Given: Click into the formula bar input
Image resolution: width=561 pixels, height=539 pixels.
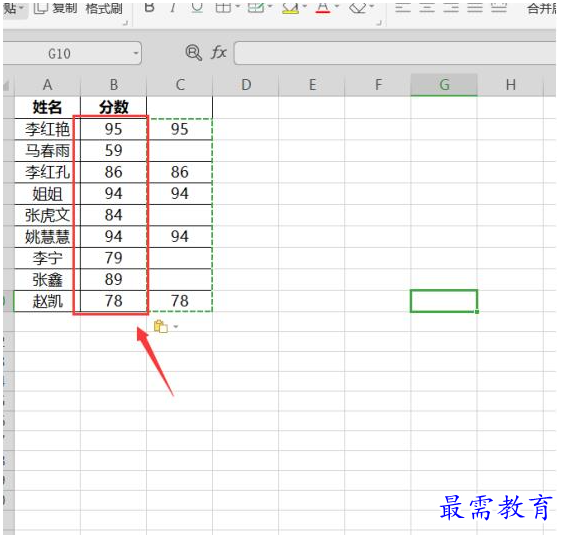Looking at the screenshot, I should click(x=395, y=53).
